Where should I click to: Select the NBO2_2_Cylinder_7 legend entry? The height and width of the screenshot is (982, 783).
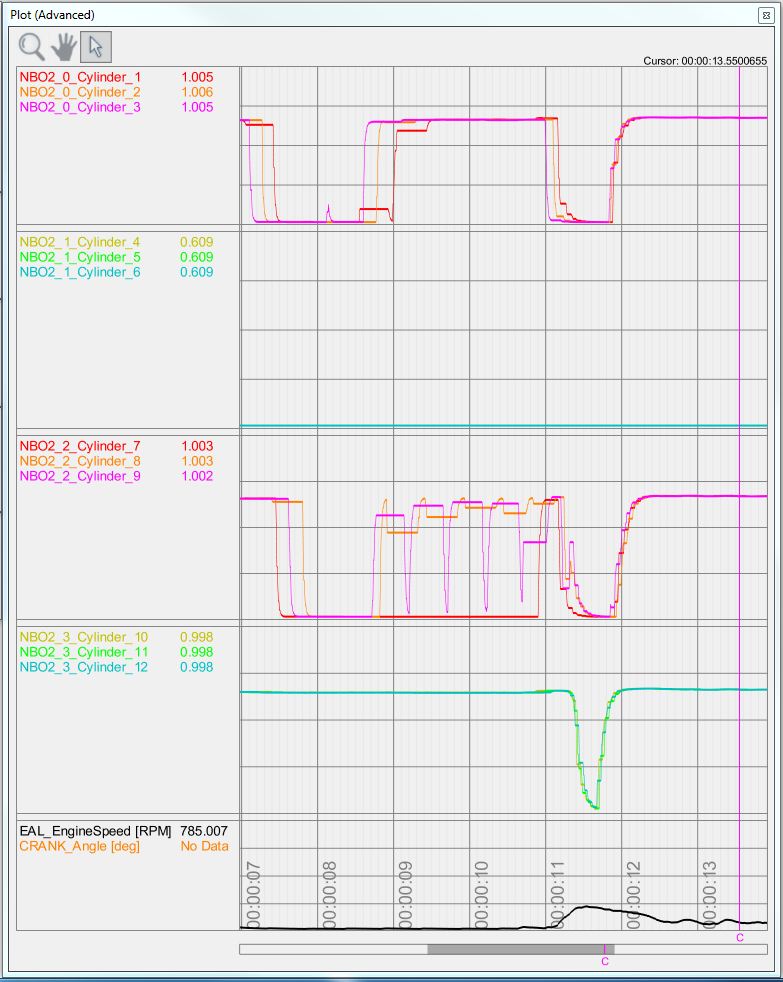81,446
